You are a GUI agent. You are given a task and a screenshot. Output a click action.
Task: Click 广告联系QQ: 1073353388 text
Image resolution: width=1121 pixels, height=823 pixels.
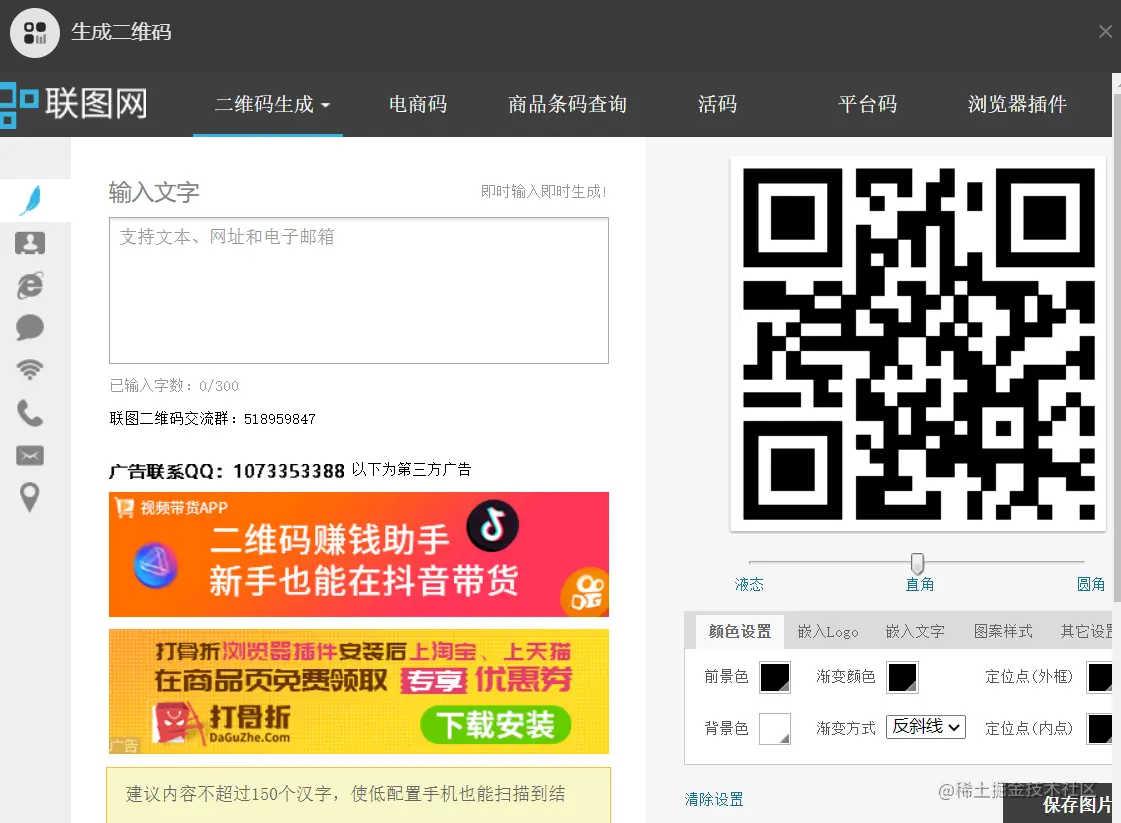tap(227, 471)
